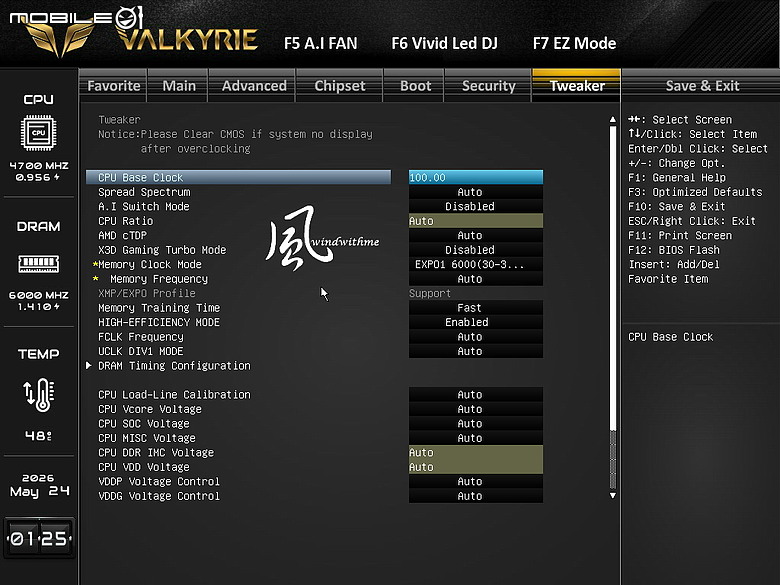Open Memory Frequency Auto dropdown
Image resolution: width=780 pixels, height=585 pixels.
point(476,279)
